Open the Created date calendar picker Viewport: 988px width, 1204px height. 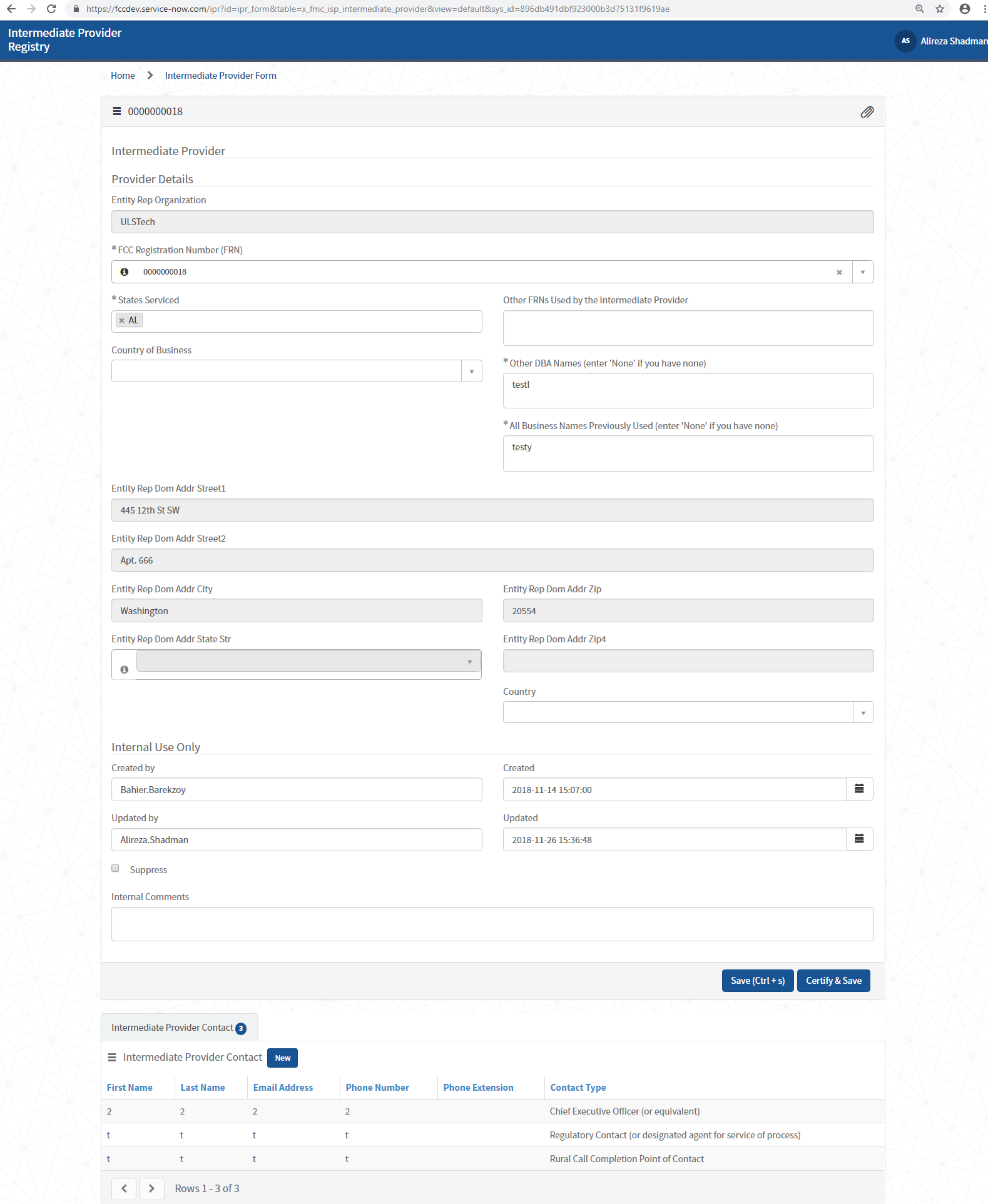[x=859, y=789]
